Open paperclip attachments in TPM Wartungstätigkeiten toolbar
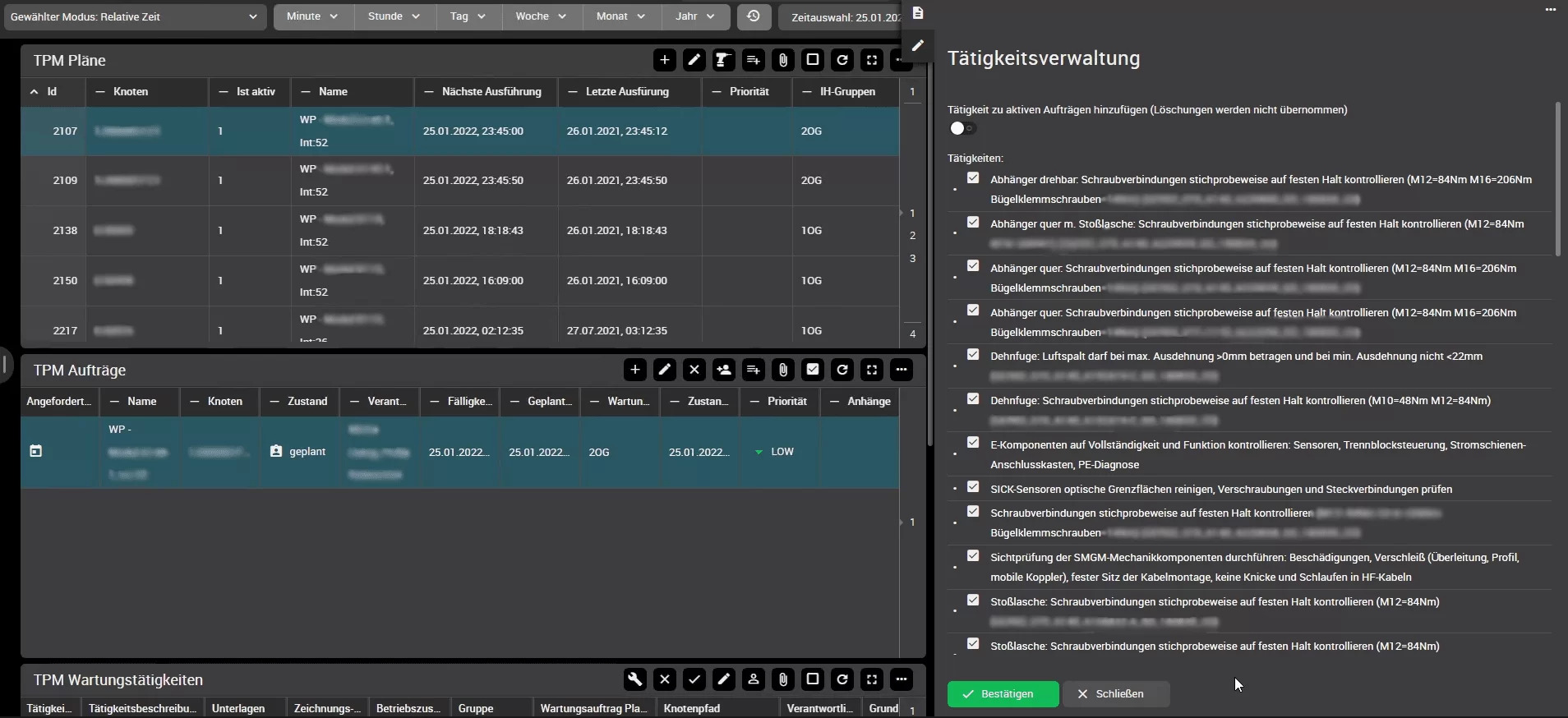1568x718 pixels. (783, 679)
